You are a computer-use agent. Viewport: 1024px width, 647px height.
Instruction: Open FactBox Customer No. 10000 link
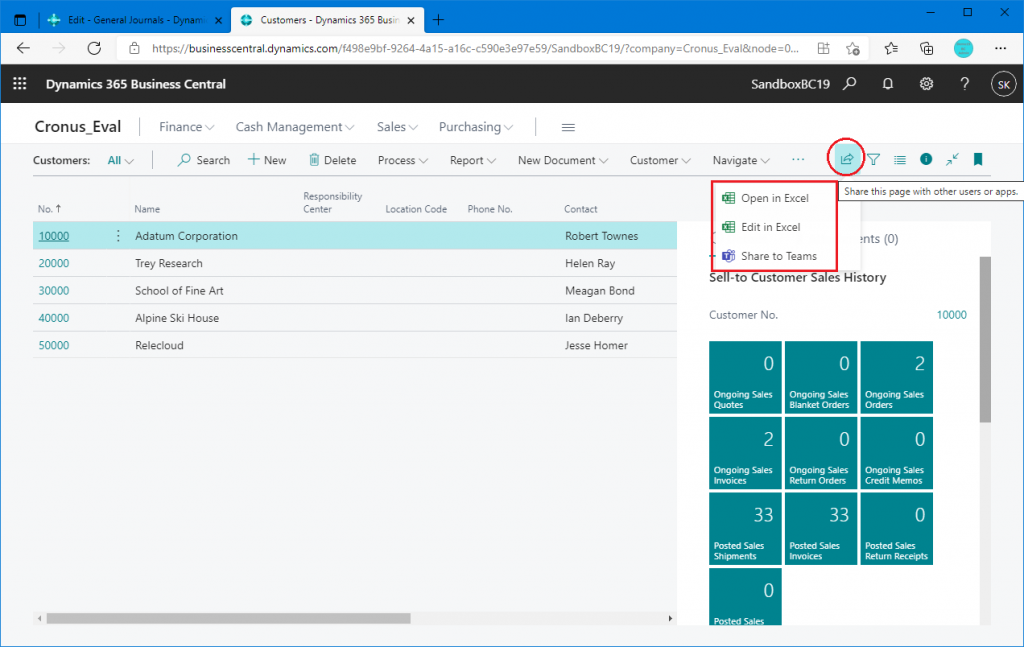(952, 315)
